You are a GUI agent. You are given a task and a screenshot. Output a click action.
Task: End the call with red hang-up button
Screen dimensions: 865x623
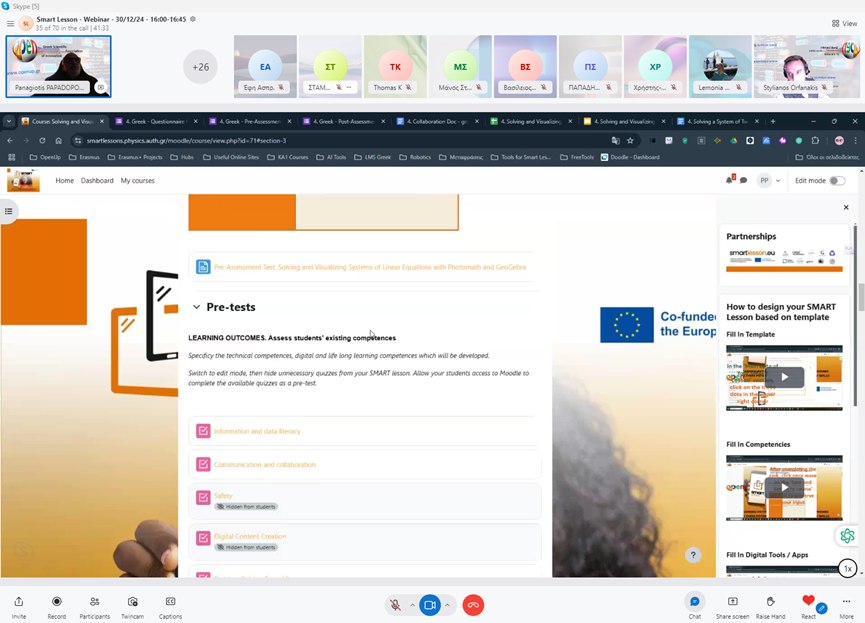tap(473, 605)
